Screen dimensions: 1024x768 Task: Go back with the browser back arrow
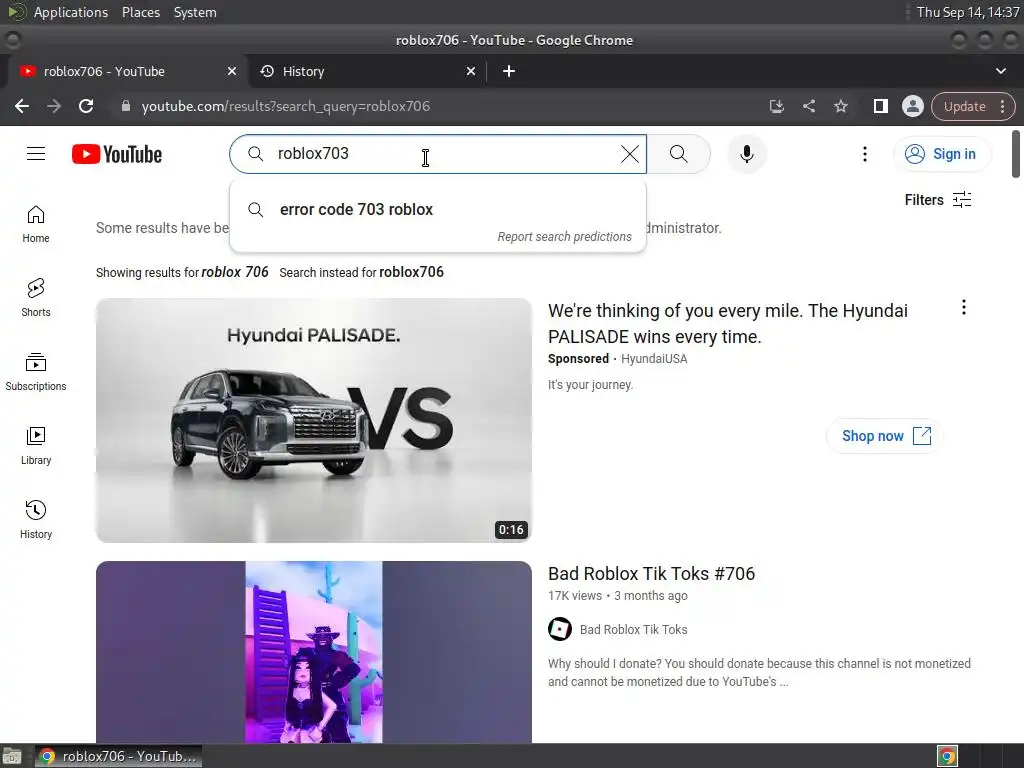tap(22, 106)
